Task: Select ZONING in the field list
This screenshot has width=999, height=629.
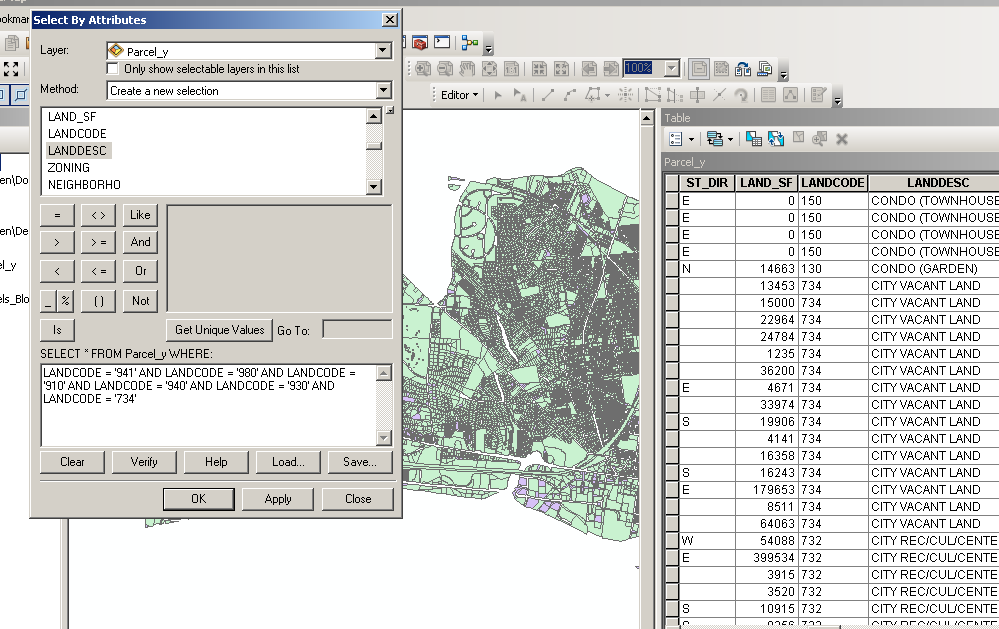Action: (x=69, y=168)
